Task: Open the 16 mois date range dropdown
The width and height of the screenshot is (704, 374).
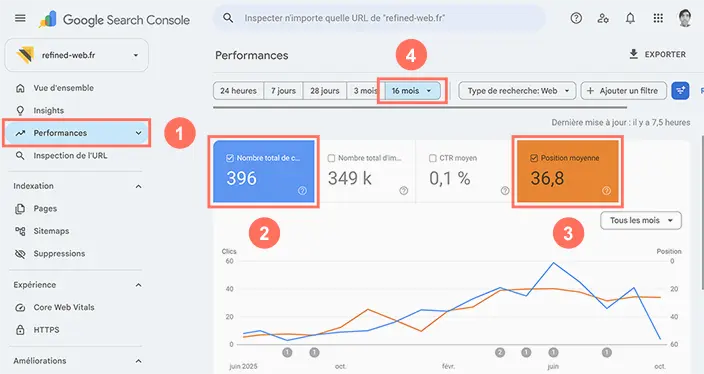Action: coord(412,91)
